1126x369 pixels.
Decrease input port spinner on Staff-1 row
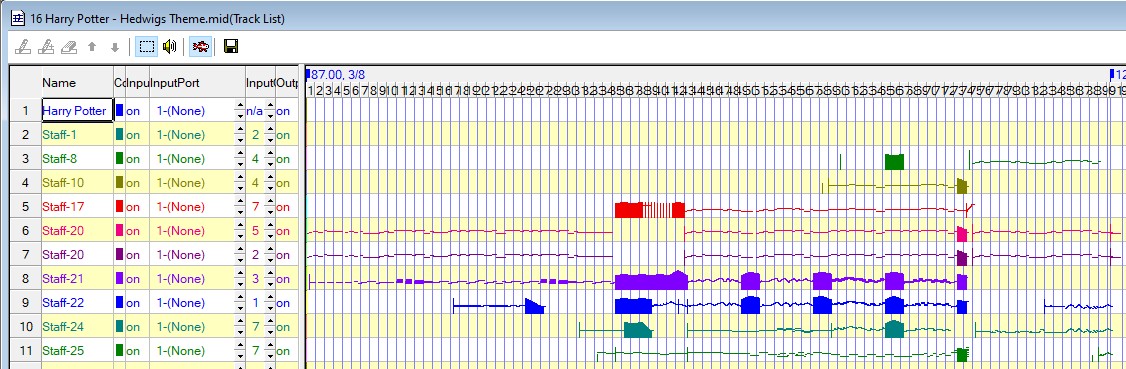click(240, 140)
